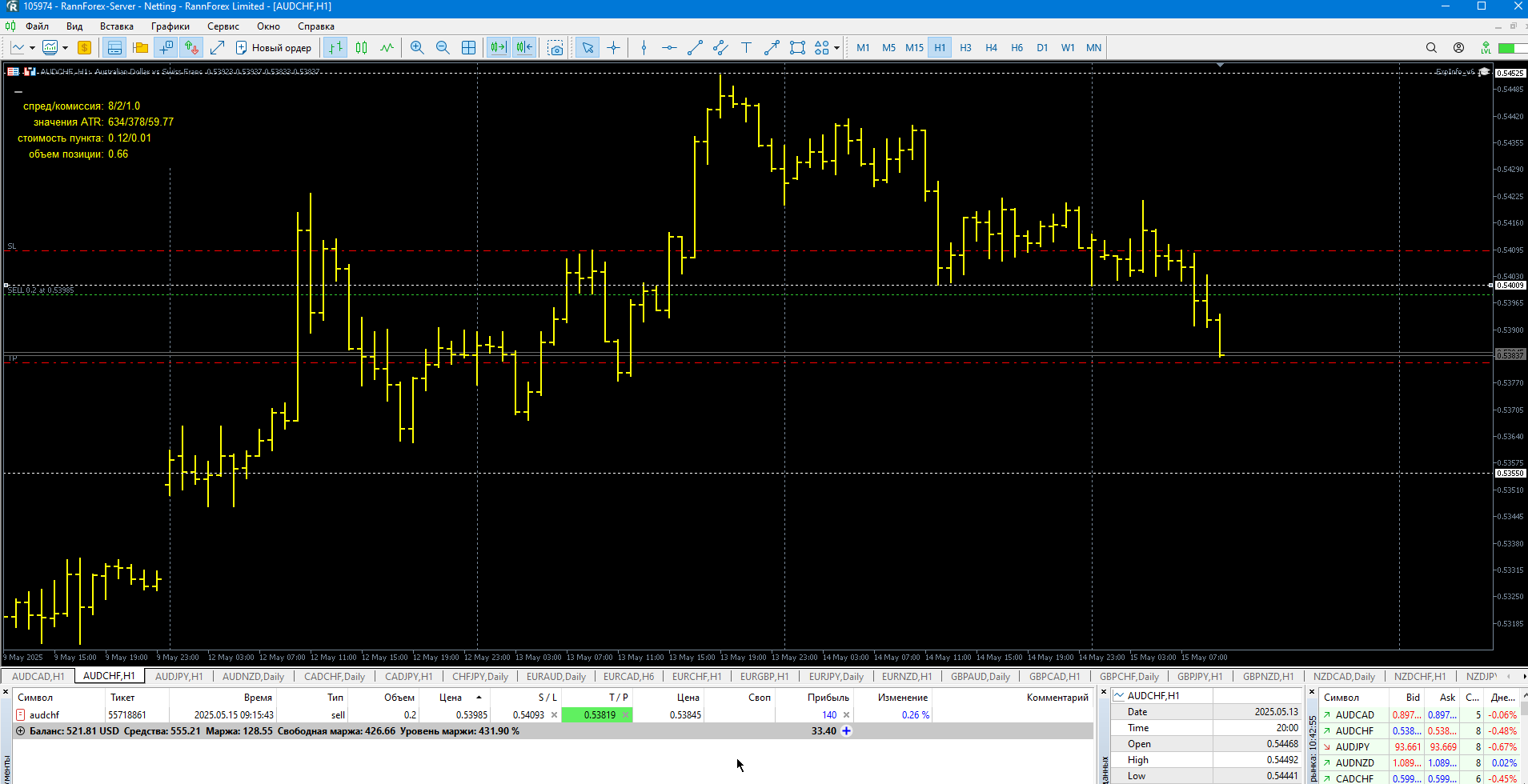Screen dimensions: 1528x784
Task: Open the Сервис menu
Action: coord(223,26)
